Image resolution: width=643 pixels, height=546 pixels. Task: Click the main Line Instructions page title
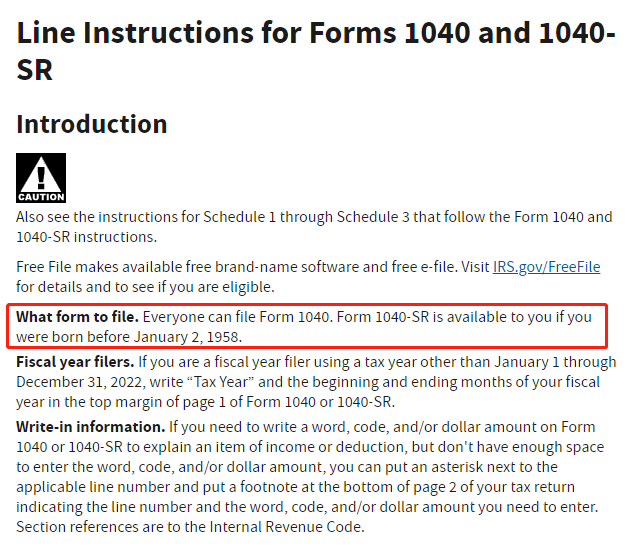click(316, 51)
